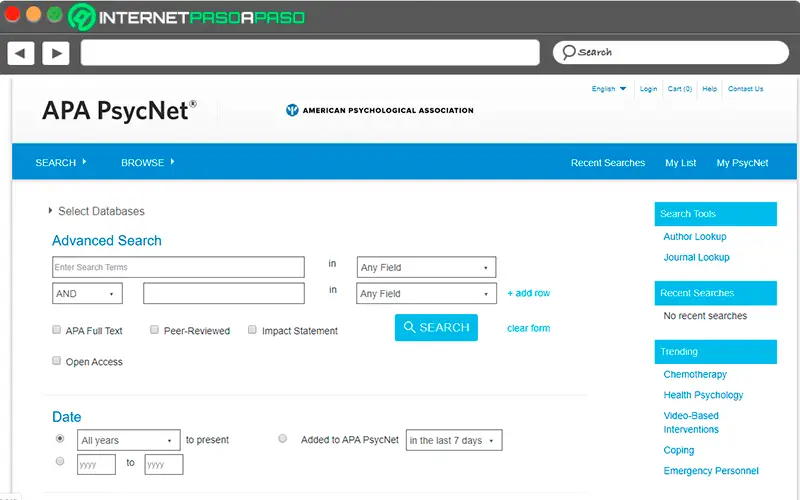
Task: Enable the Open Access checkbox
Action: coord(57,361)
